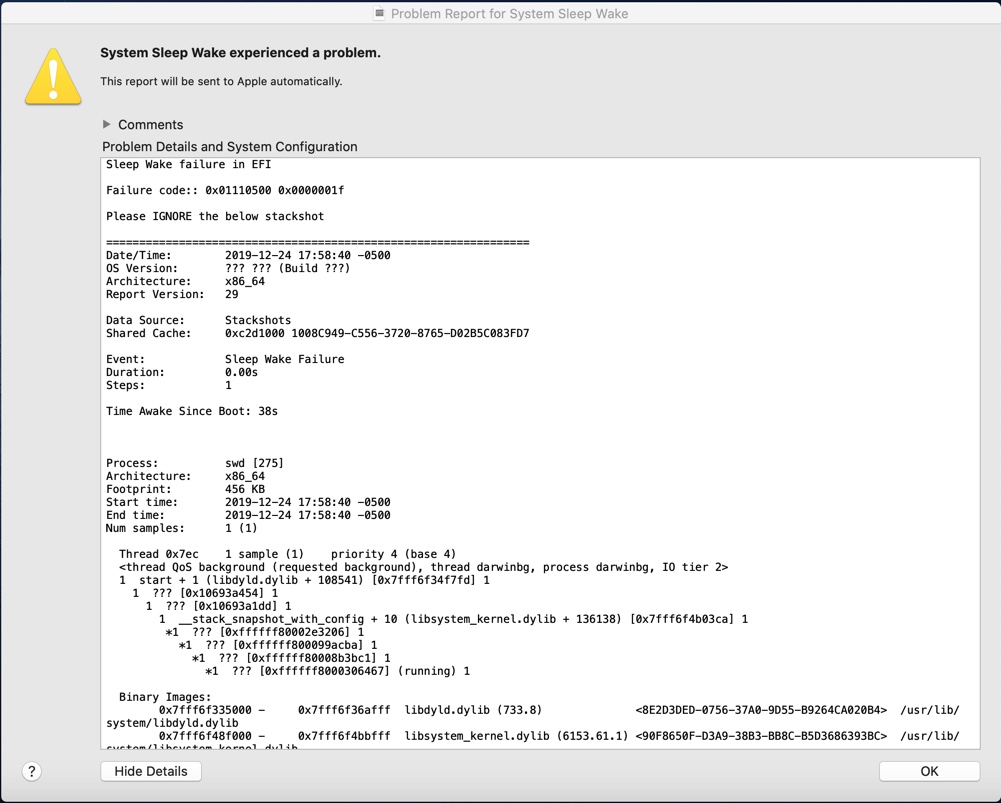Click the Start time line
1001x803 pixels.
tap(248, 502)
